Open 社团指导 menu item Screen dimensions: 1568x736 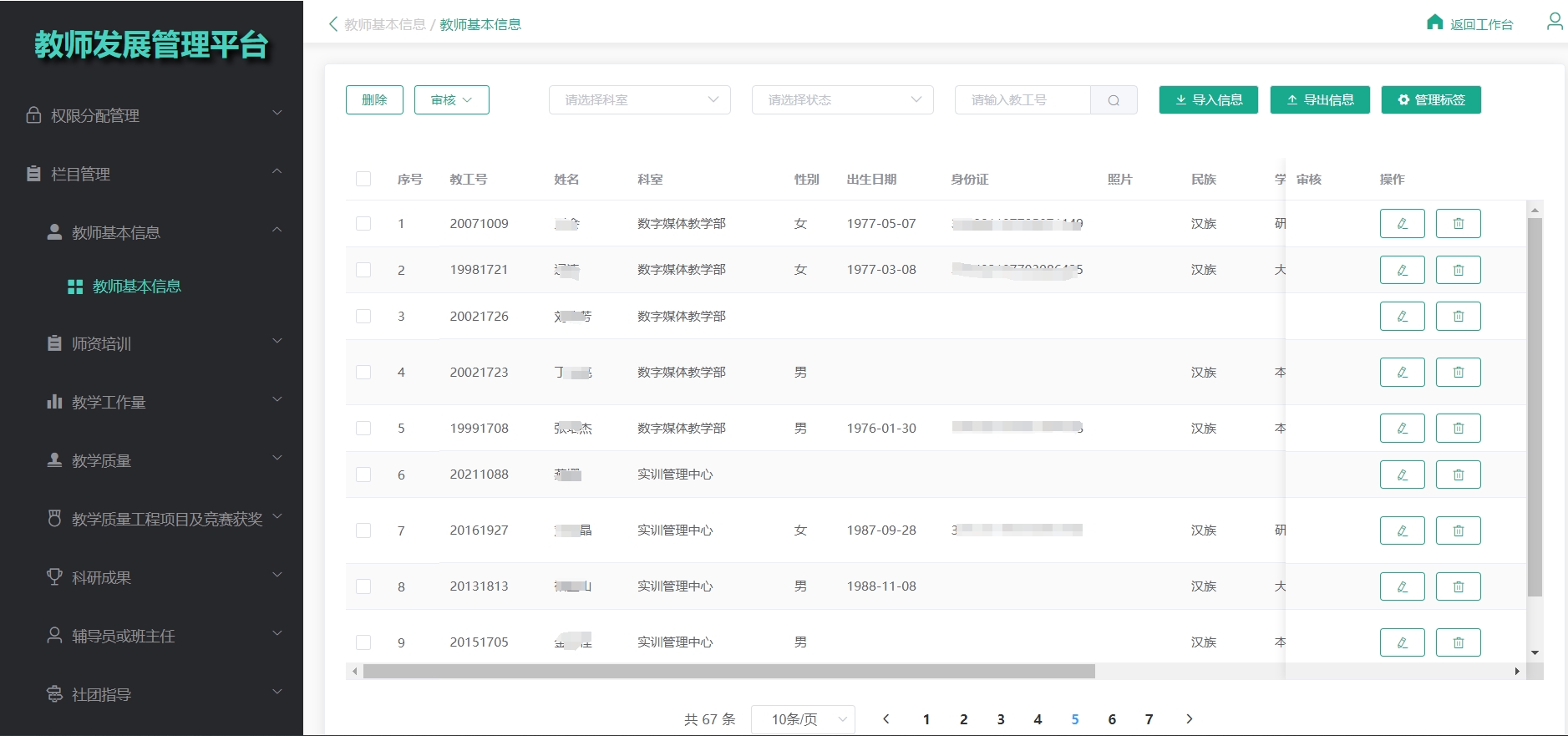point(152,694)
